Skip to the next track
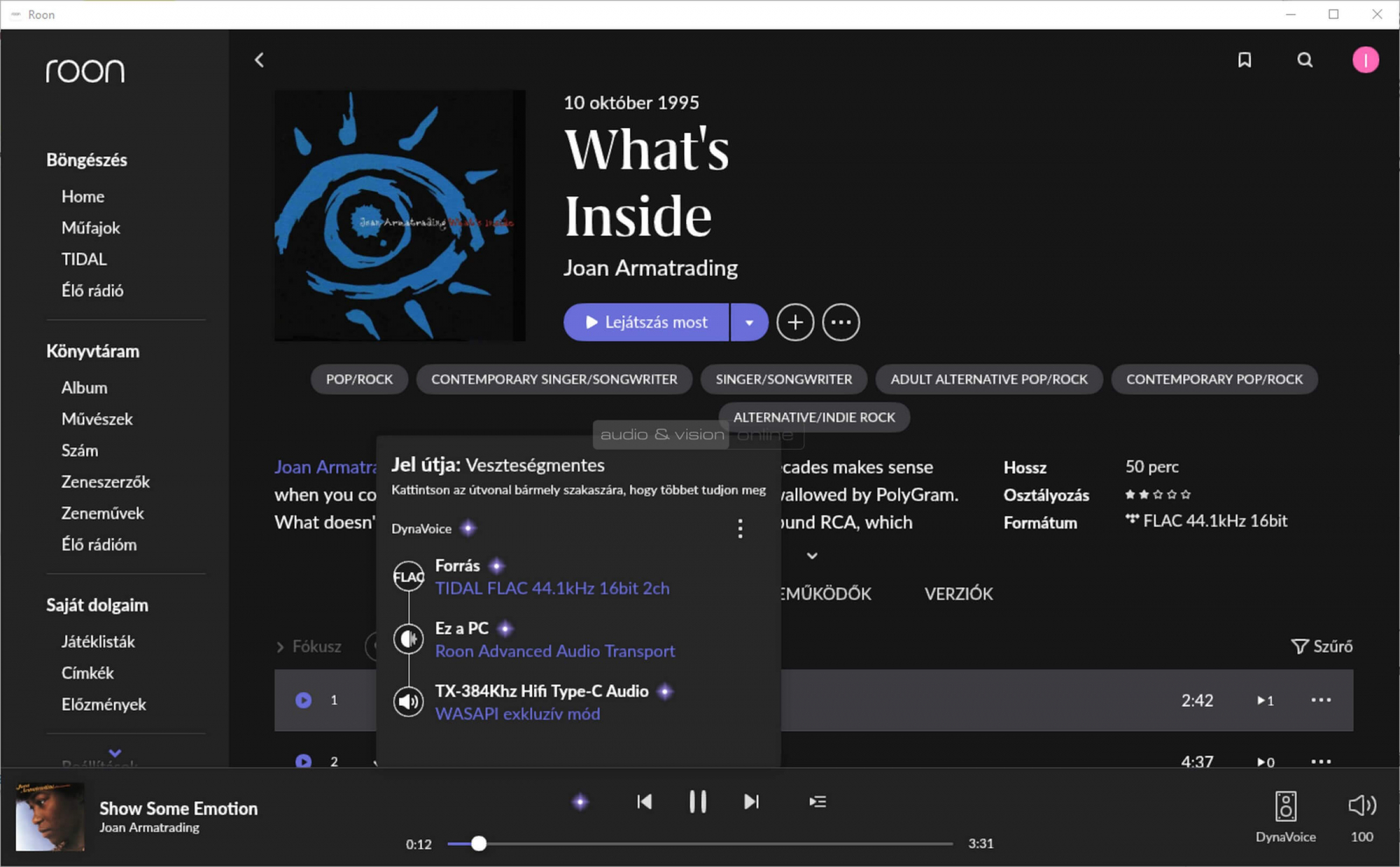 tap(751, 802)
